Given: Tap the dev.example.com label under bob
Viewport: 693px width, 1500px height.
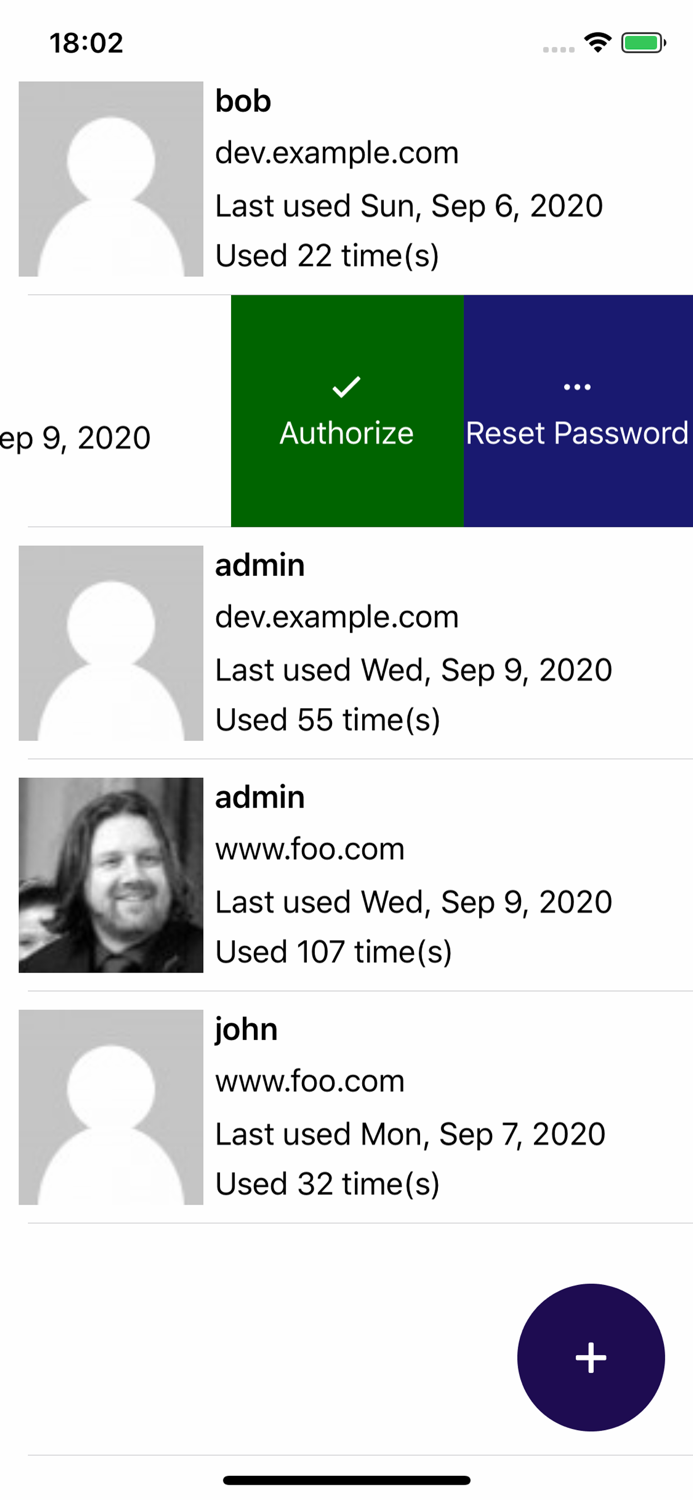Looking at the screenshot, I should (337, 153).
